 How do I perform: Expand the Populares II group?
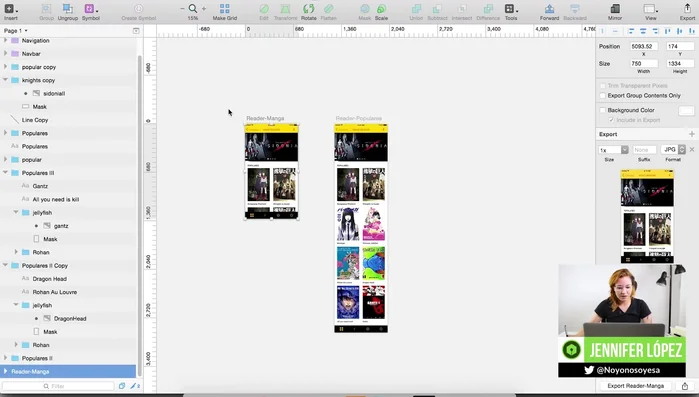(5, 358)
